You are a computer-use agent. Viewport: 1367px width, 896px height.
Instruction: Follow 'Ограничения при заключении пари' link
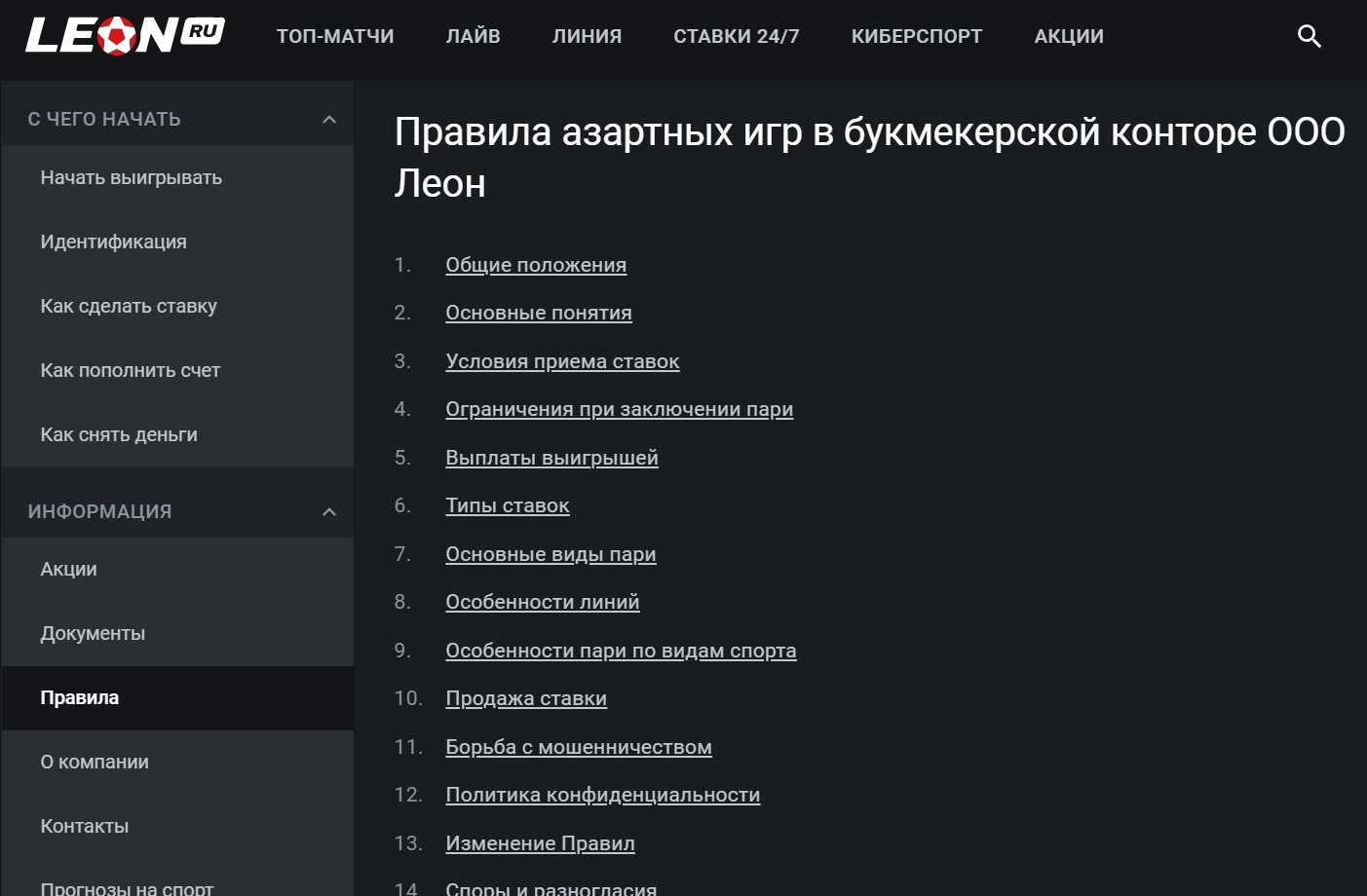pyautogui.click(x=619, y=409)
